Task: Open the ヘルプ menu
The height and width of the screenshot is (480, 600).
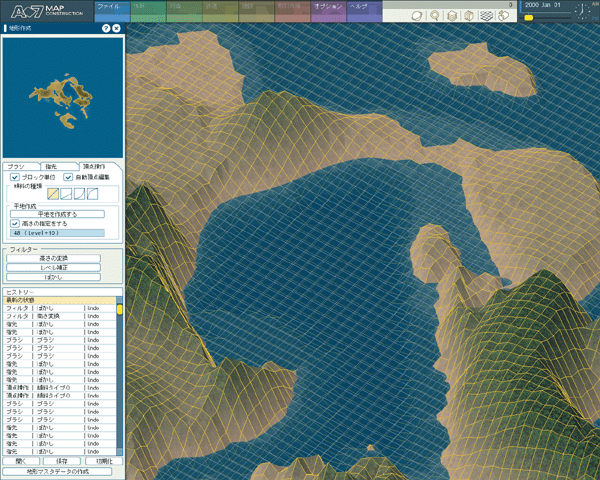Action: point(364,11)
